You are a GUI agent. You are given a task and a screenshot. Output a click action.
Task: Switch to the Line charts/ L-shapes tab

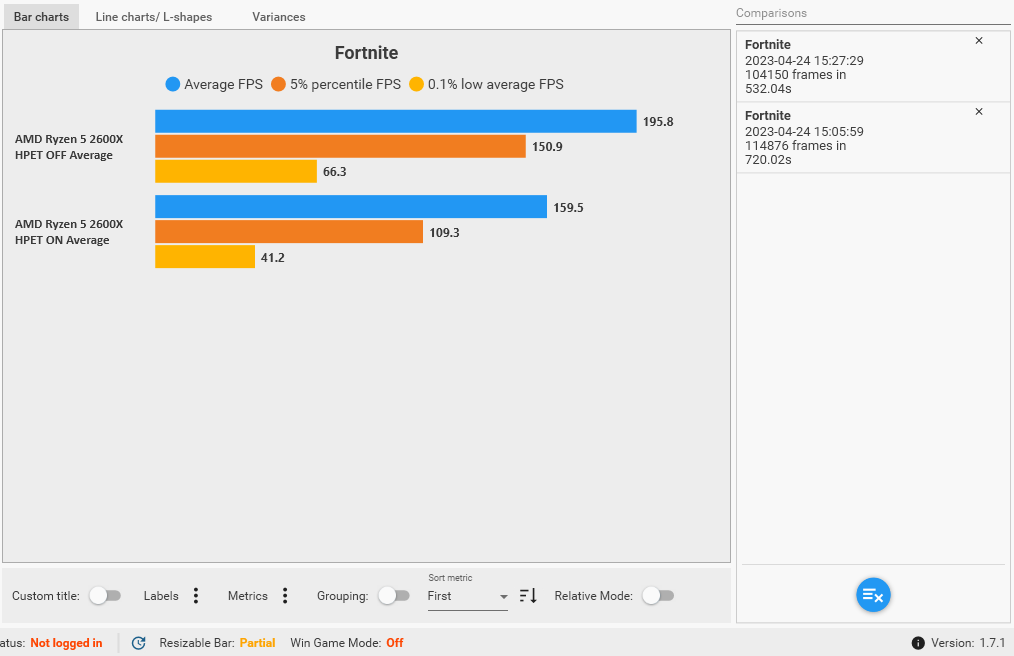[154, 16]
